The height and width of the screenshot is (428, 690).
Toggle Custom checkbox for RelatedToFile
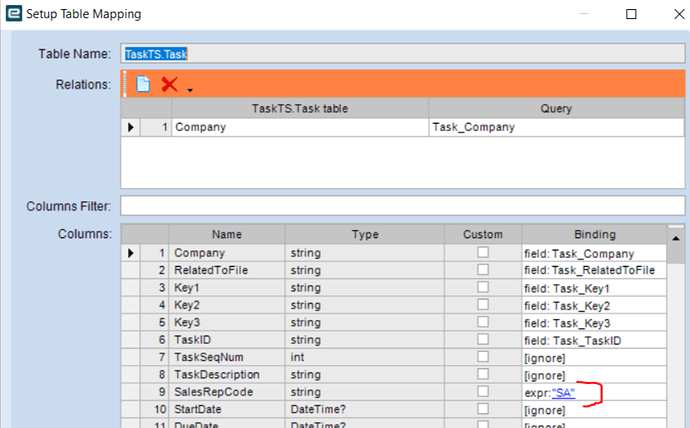tap(483, 269)
